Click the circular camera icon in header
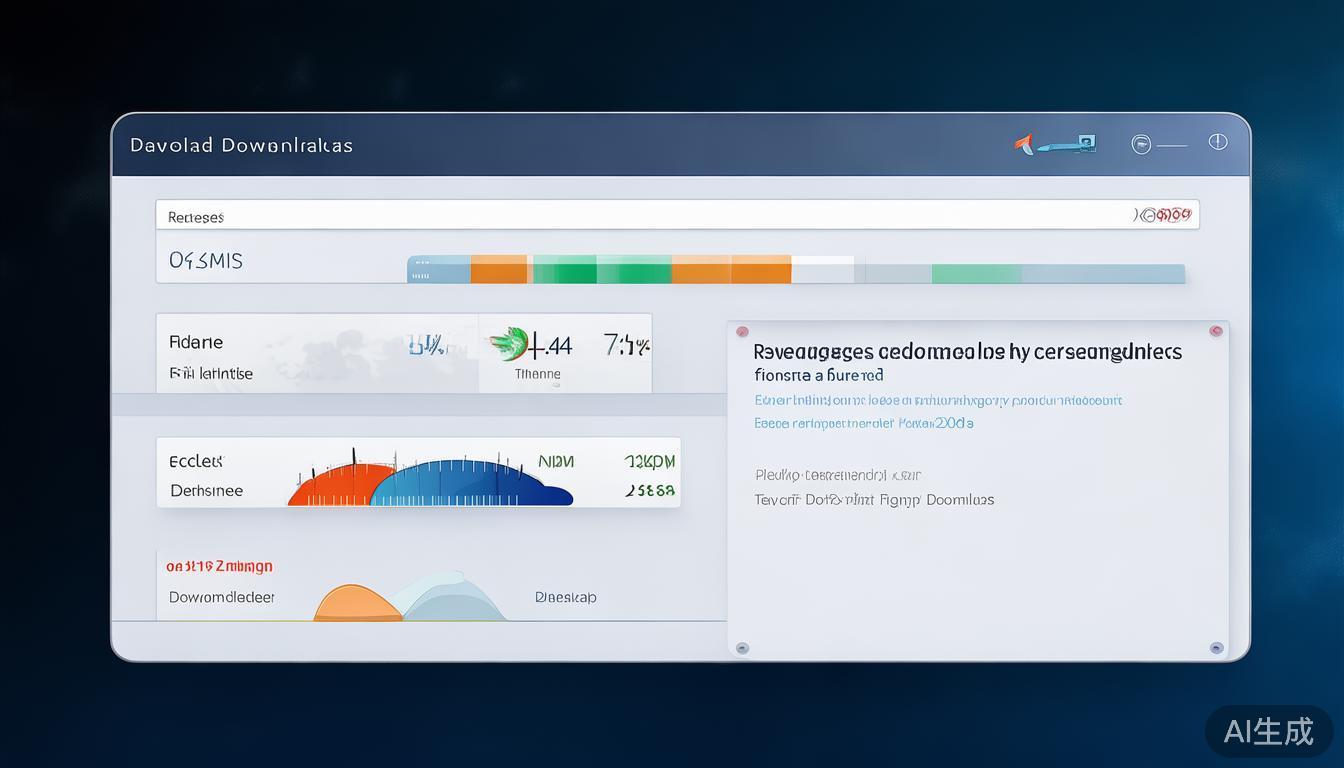Viewport: 1344px width, 768px height. 1141,144
